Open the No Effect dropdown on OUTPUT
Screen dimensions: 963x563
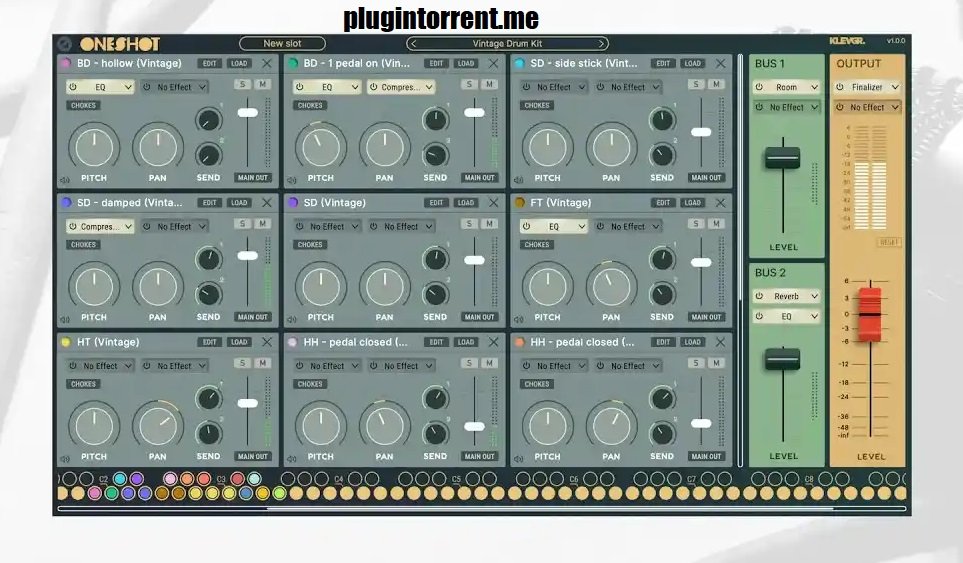point(867,107)
